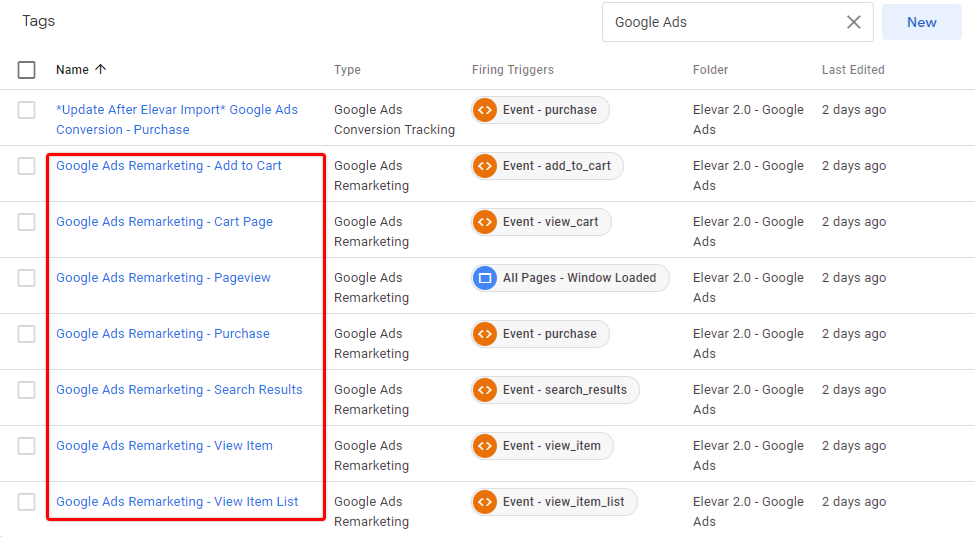Open Google Ads Remarketing - Cart Page tag

tap(164, 222)
